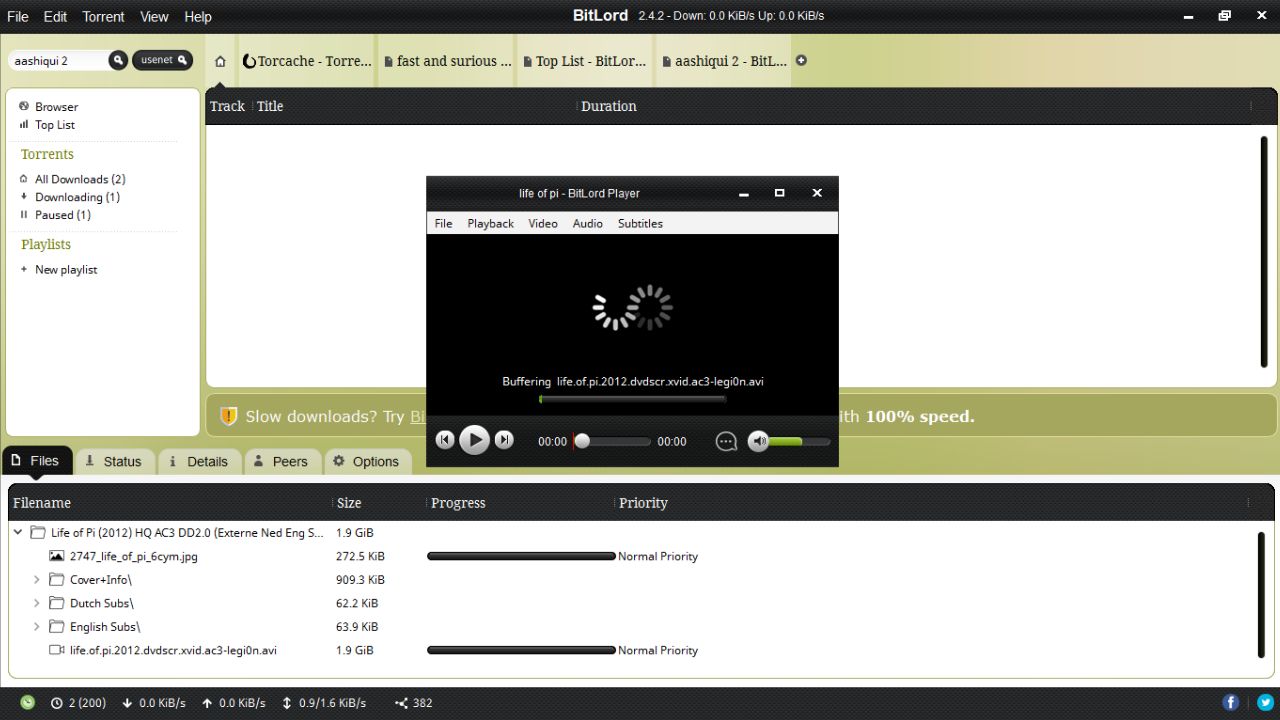This screenshot has height=720, width=1280.
Task: Open the Video menu in BitLord Player
Action: click(543, 224)
